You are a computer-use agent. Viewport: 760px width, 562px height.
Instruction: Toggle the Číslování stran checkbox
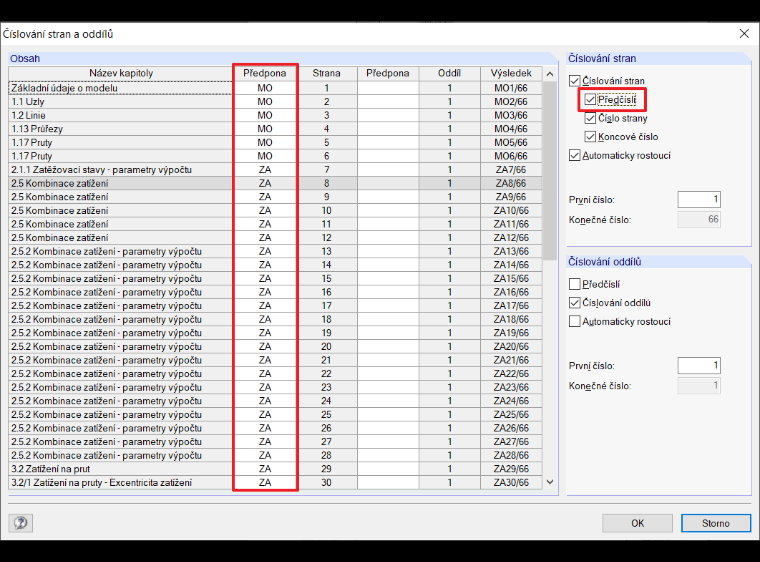(575, 80)
